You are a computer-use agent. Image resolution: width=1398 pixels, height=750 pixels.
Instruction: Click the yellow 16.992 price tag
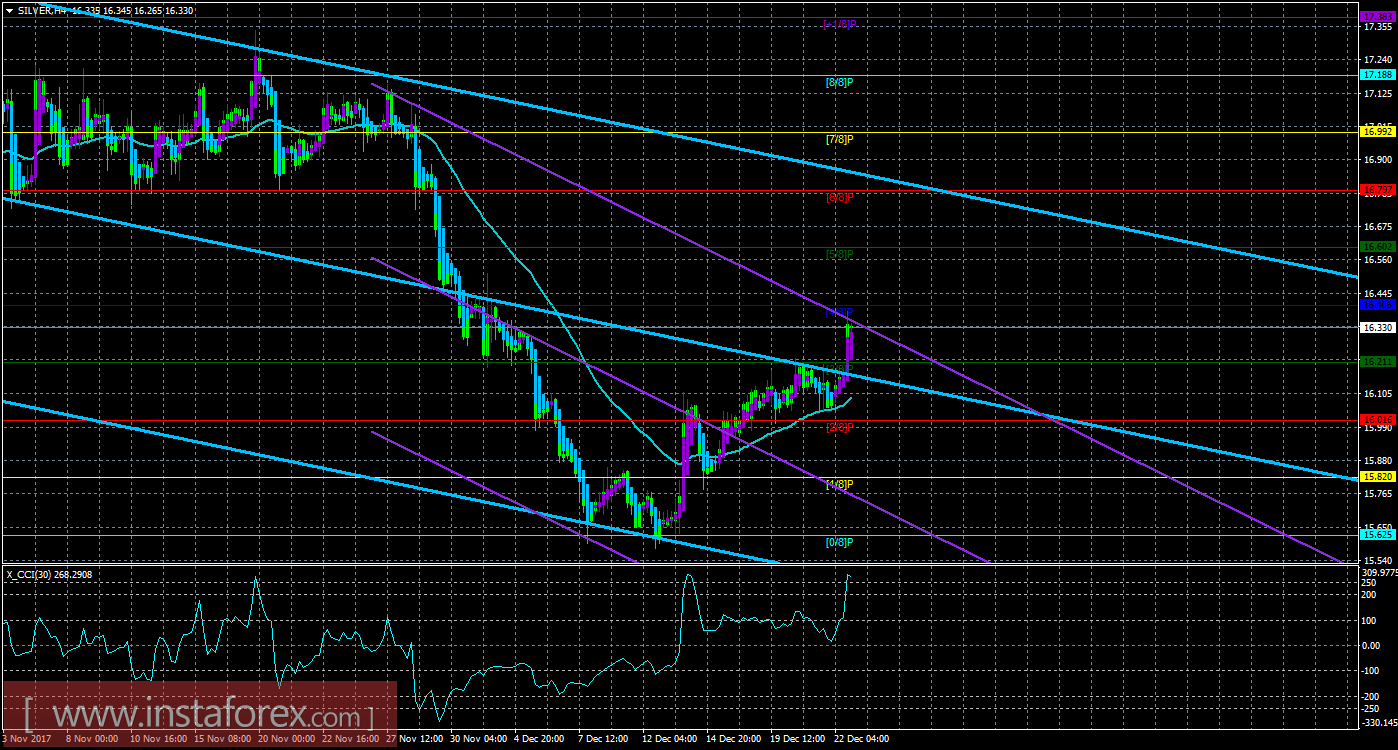pyautogui.click(x=1377, y=131)
